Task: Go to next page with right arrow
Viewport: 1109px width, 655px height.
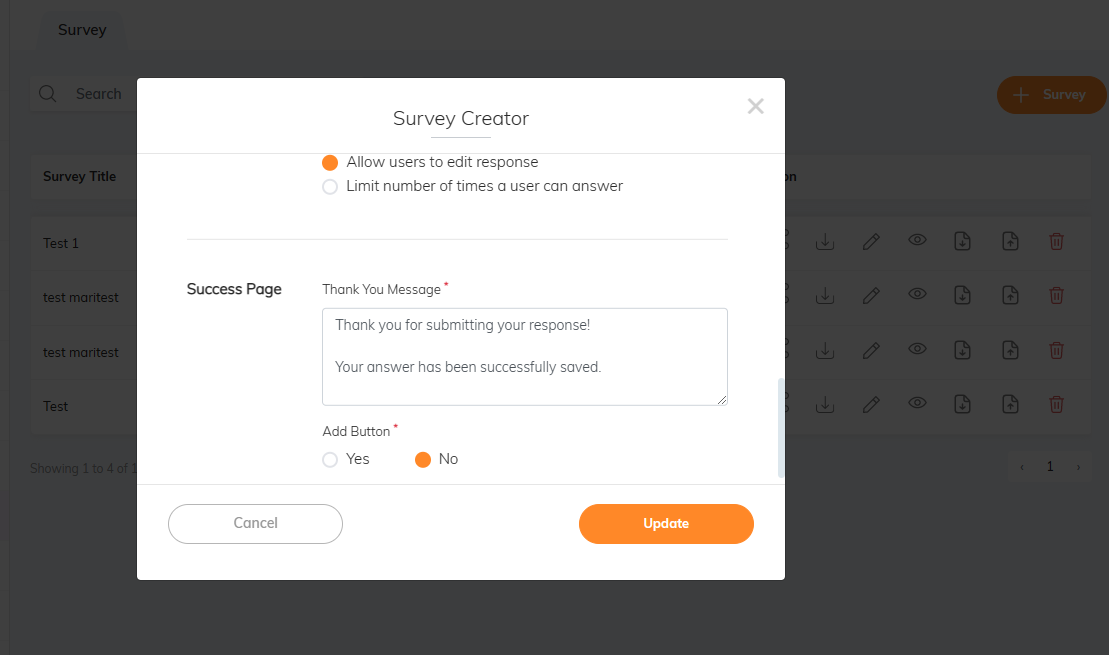Action: coord(1078,467)
